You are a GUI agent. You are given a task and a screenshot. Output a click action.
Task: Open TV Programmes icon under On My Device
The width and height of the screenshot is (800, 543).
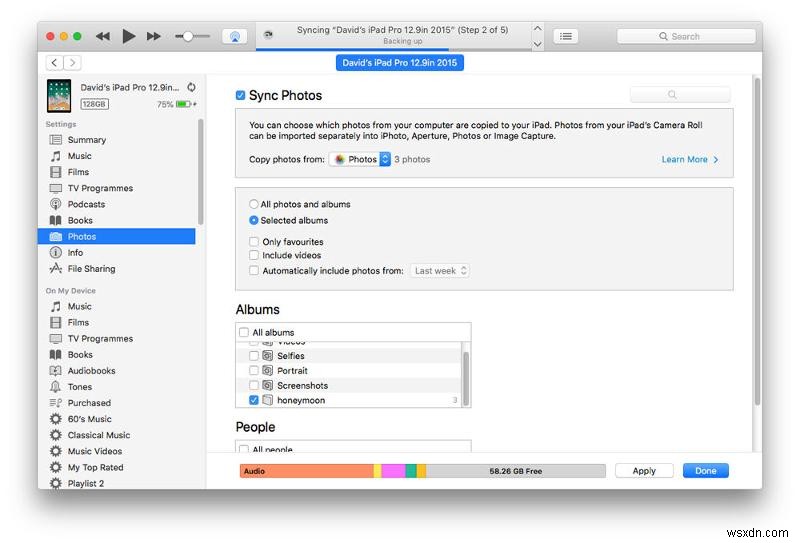click(x=56, y=339)
